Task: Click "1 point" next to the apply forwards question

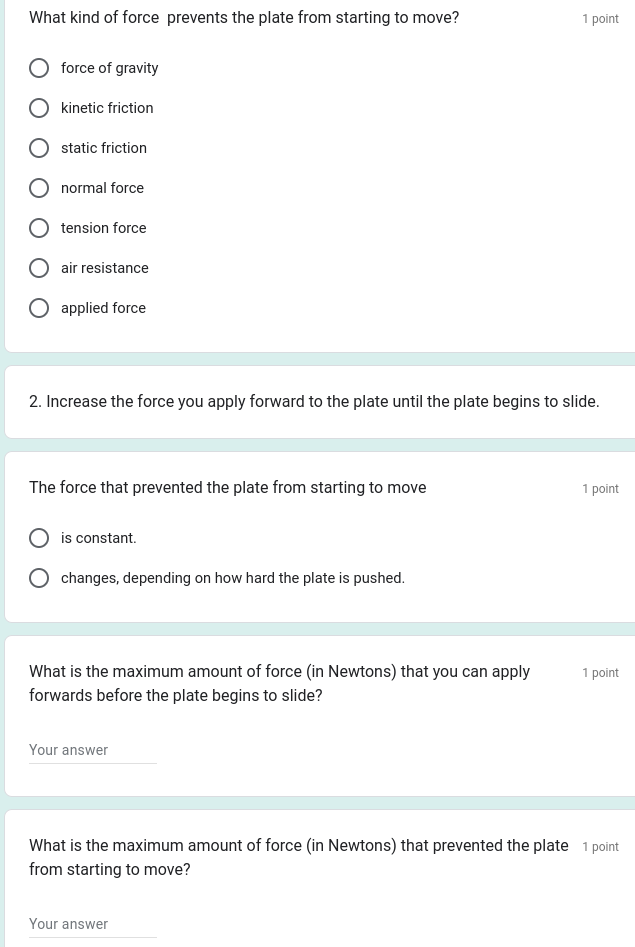Action: 600,673
